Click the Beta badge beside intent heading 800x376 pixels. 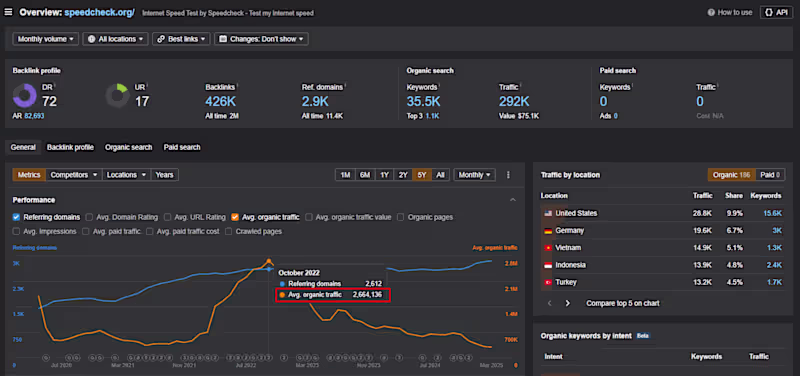[643, 336]
